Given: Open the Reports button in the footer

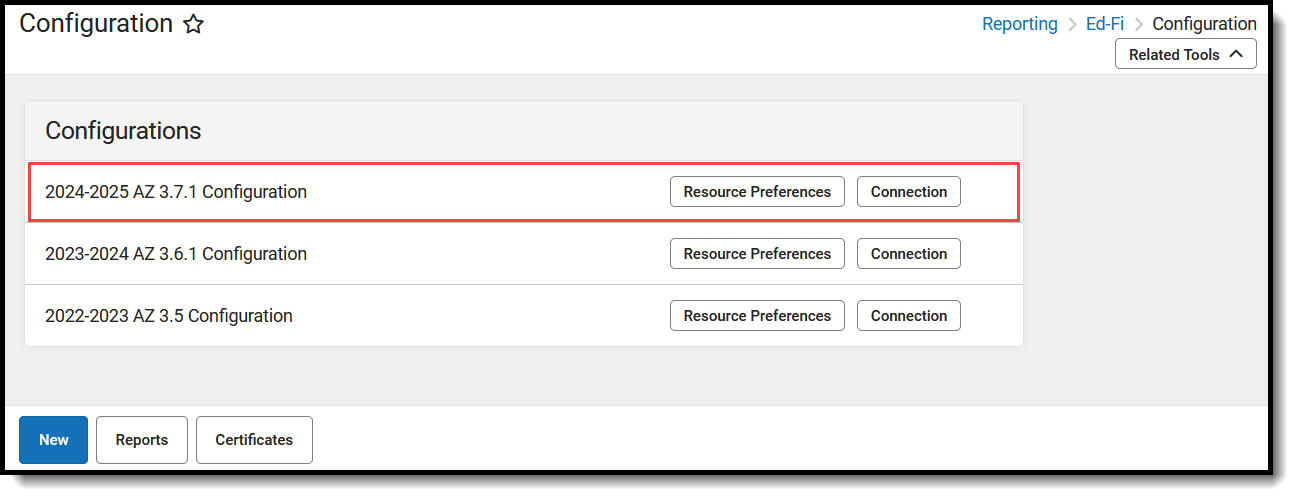Looking at the screenshot, I should (142, 440).
